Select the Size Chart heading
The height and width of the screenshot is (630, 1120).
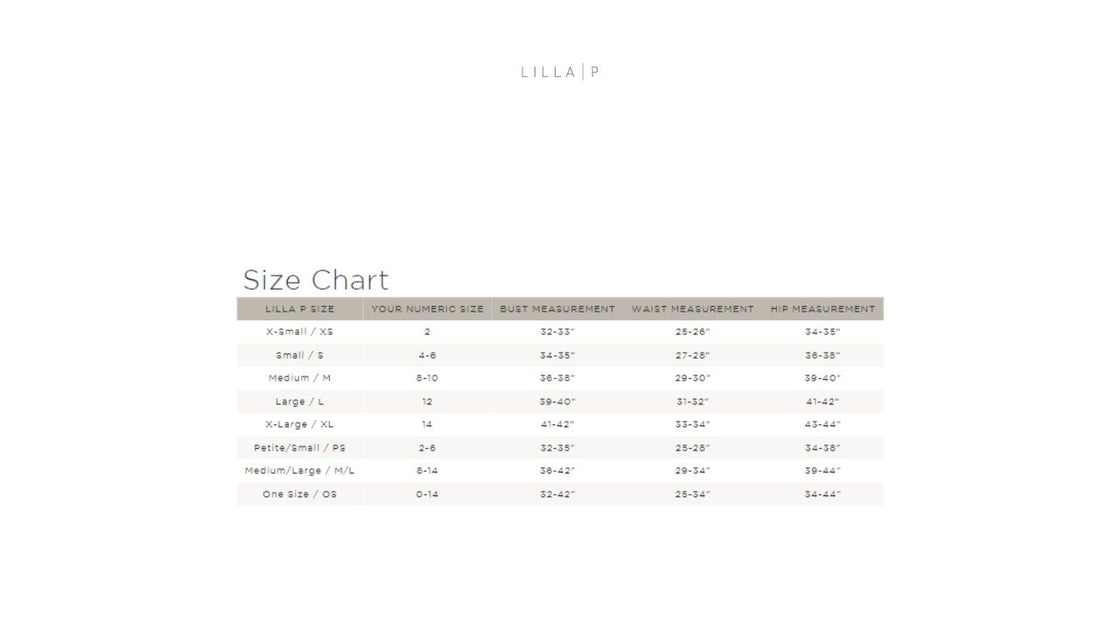tap(315, 280)
